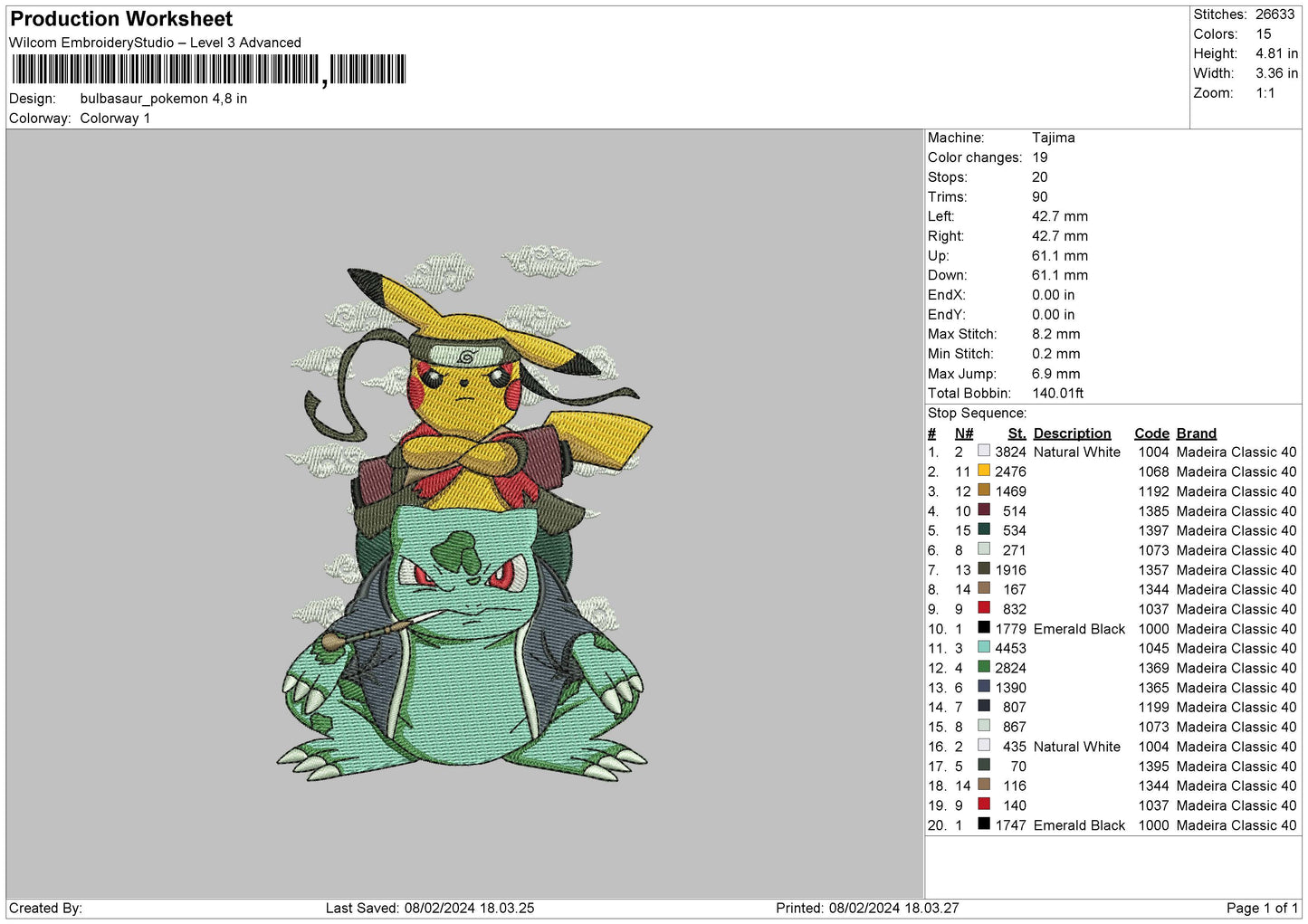
Task: Click the Colors value 15
Action: pos(1264,34)
